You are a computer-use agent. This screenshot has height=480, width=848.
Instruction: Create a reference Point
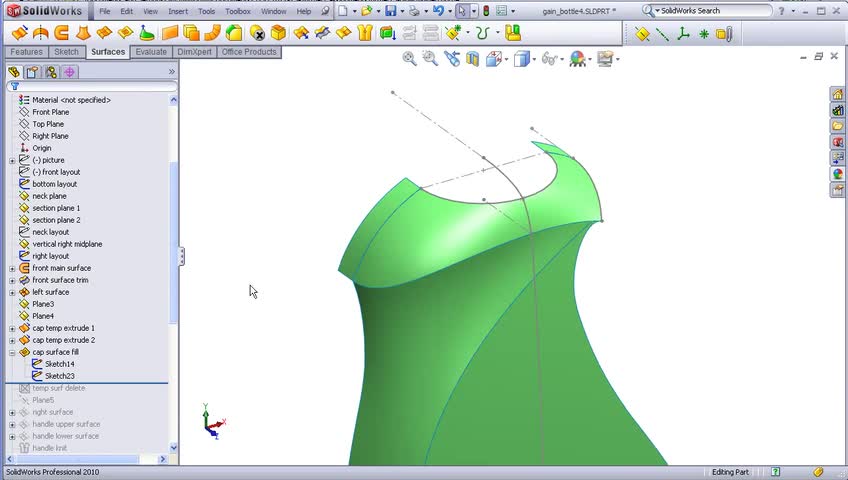[x=704, y=34]
